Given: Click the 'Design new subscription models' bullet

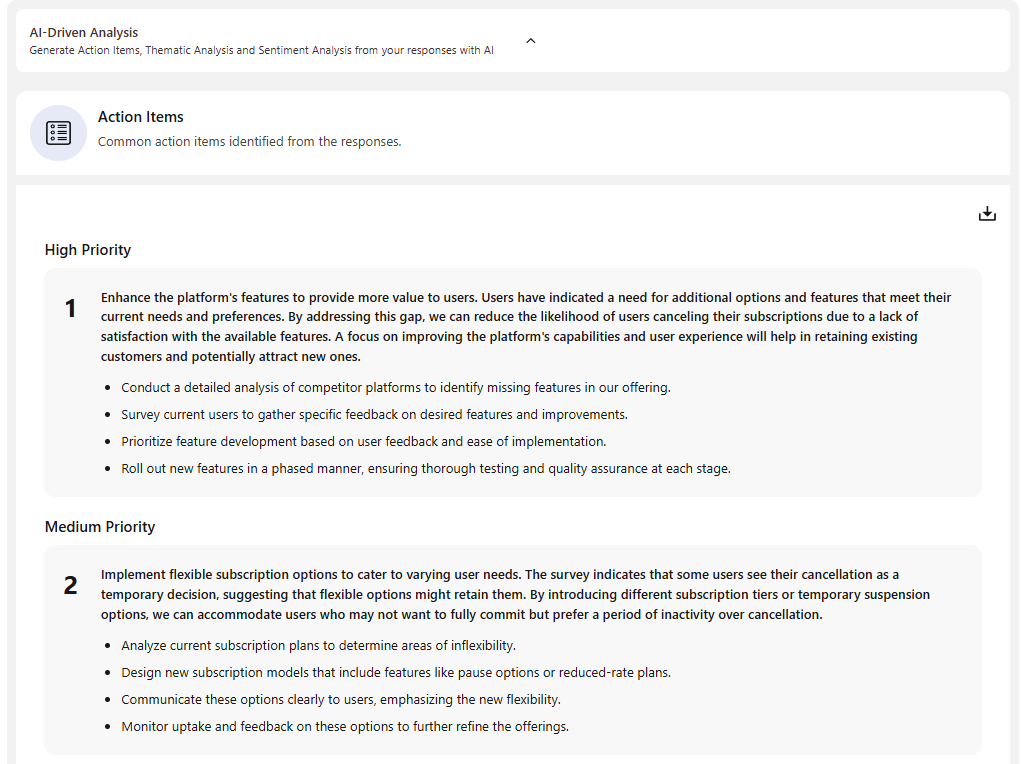Looking at the screenshot, I should pyautogui.click(x=396, y=672).
